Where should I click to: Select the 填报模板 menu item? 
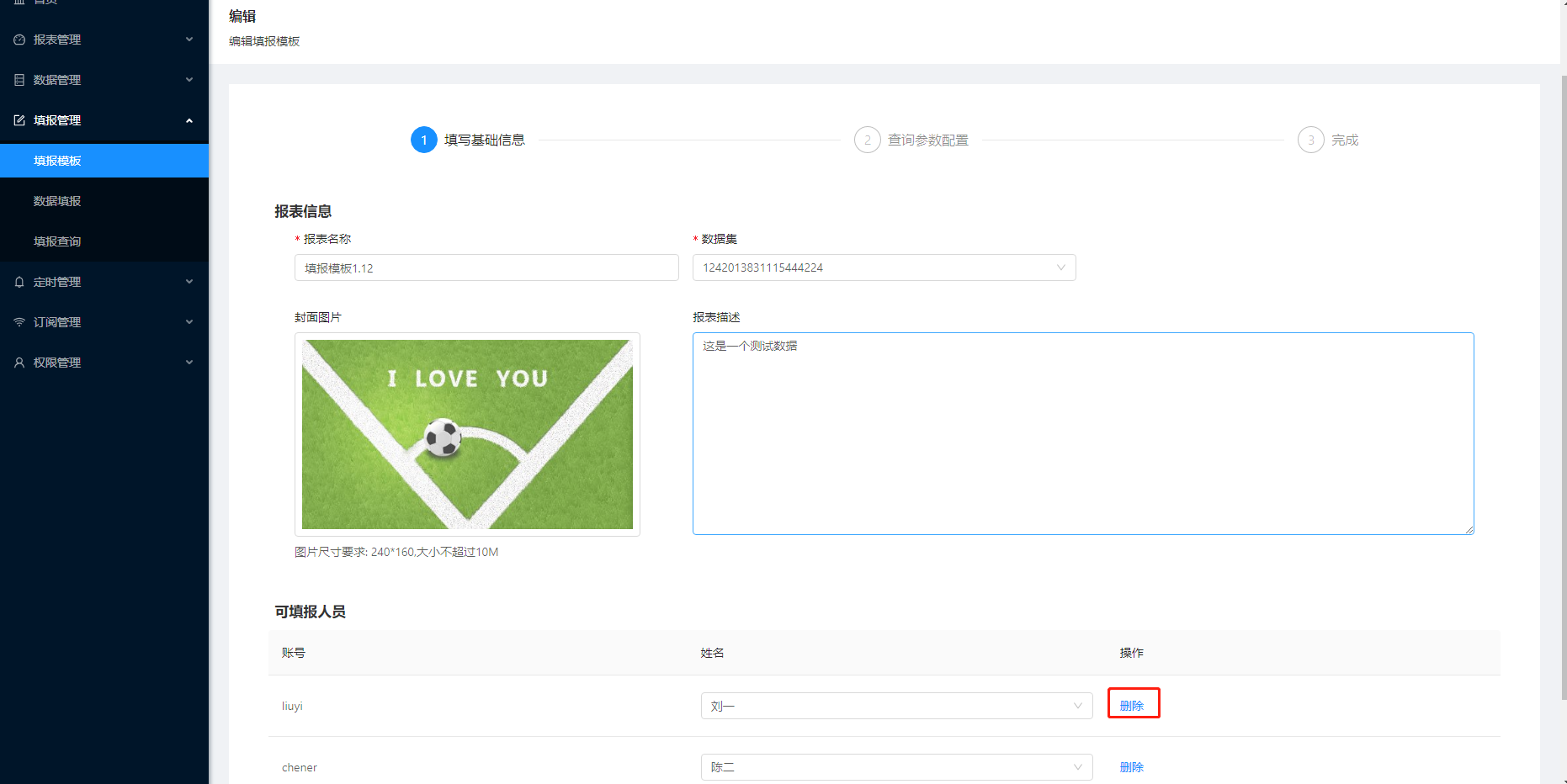click(104, 161)
